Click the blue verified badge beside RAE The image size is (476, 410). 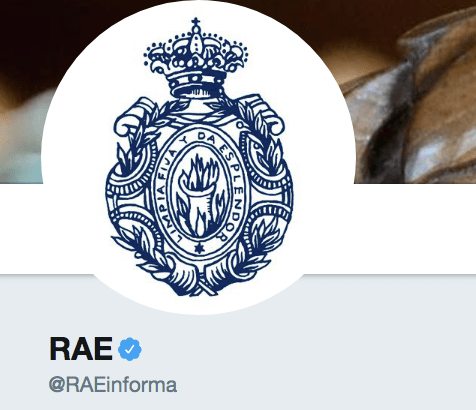[x=130, y=349]
